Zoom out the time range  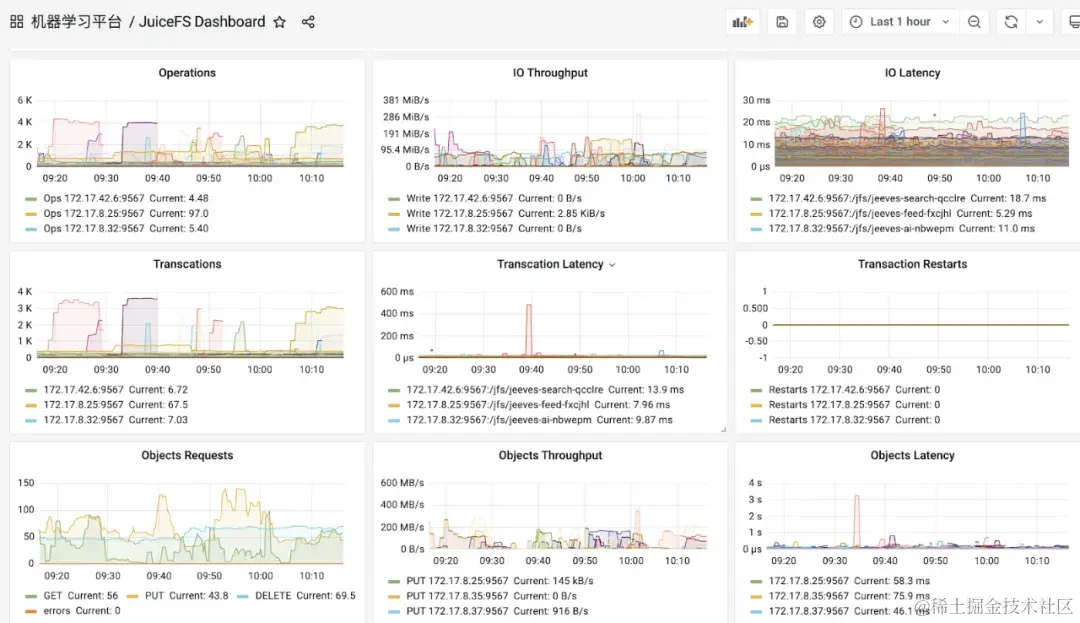pyautogui.click(x=974, y=22)
